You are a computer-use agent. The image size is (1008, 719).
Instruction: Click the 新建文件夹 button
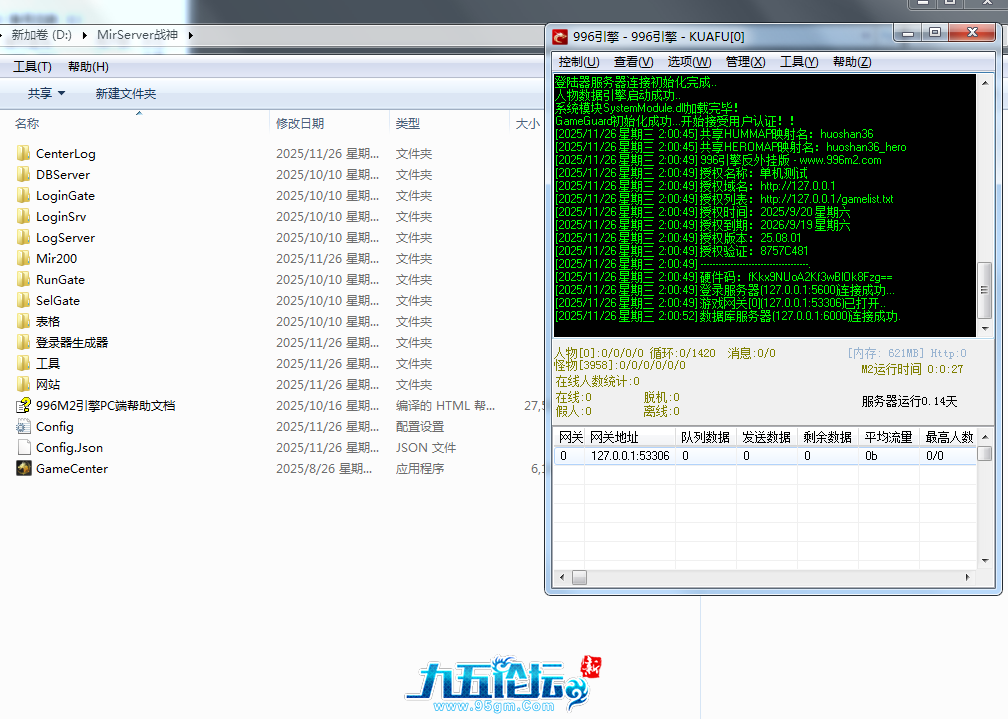pos(126,94)
